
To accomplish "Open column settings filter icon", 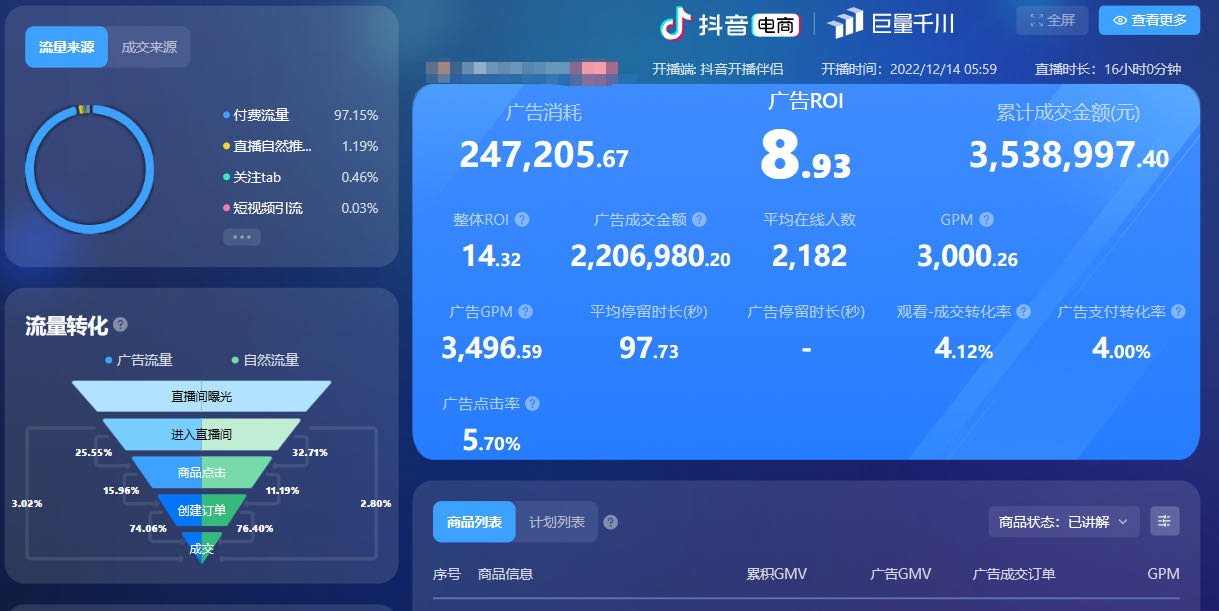I will [x=1165, y=521].
